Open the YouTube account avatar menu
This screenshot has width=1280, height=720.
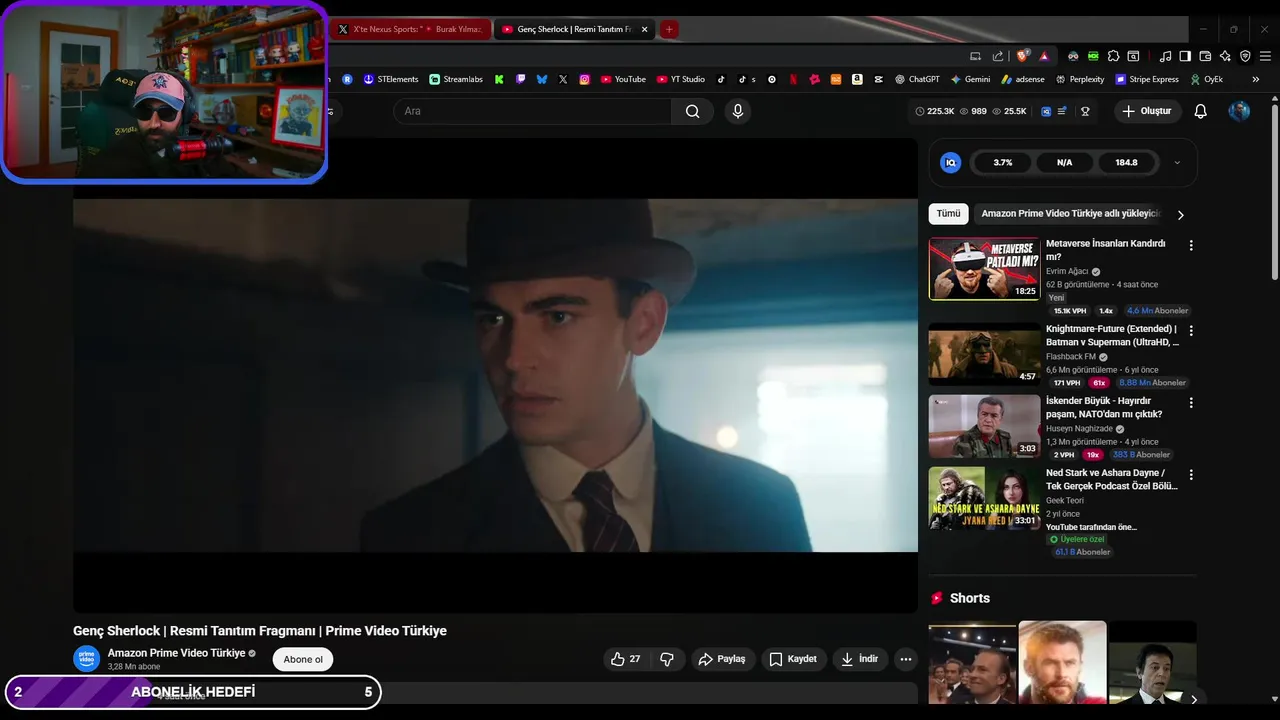pyautogui.click(x=1239, y=111)
